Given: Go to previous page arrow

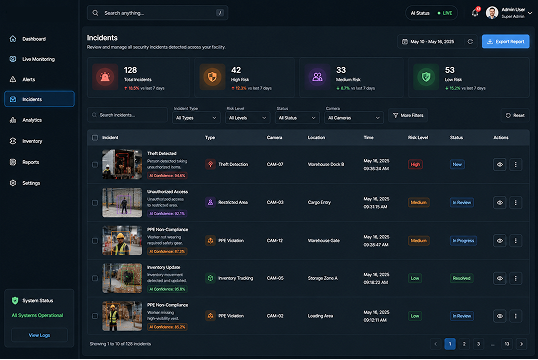Looking at the screenshot, I should tap(436, 344).
